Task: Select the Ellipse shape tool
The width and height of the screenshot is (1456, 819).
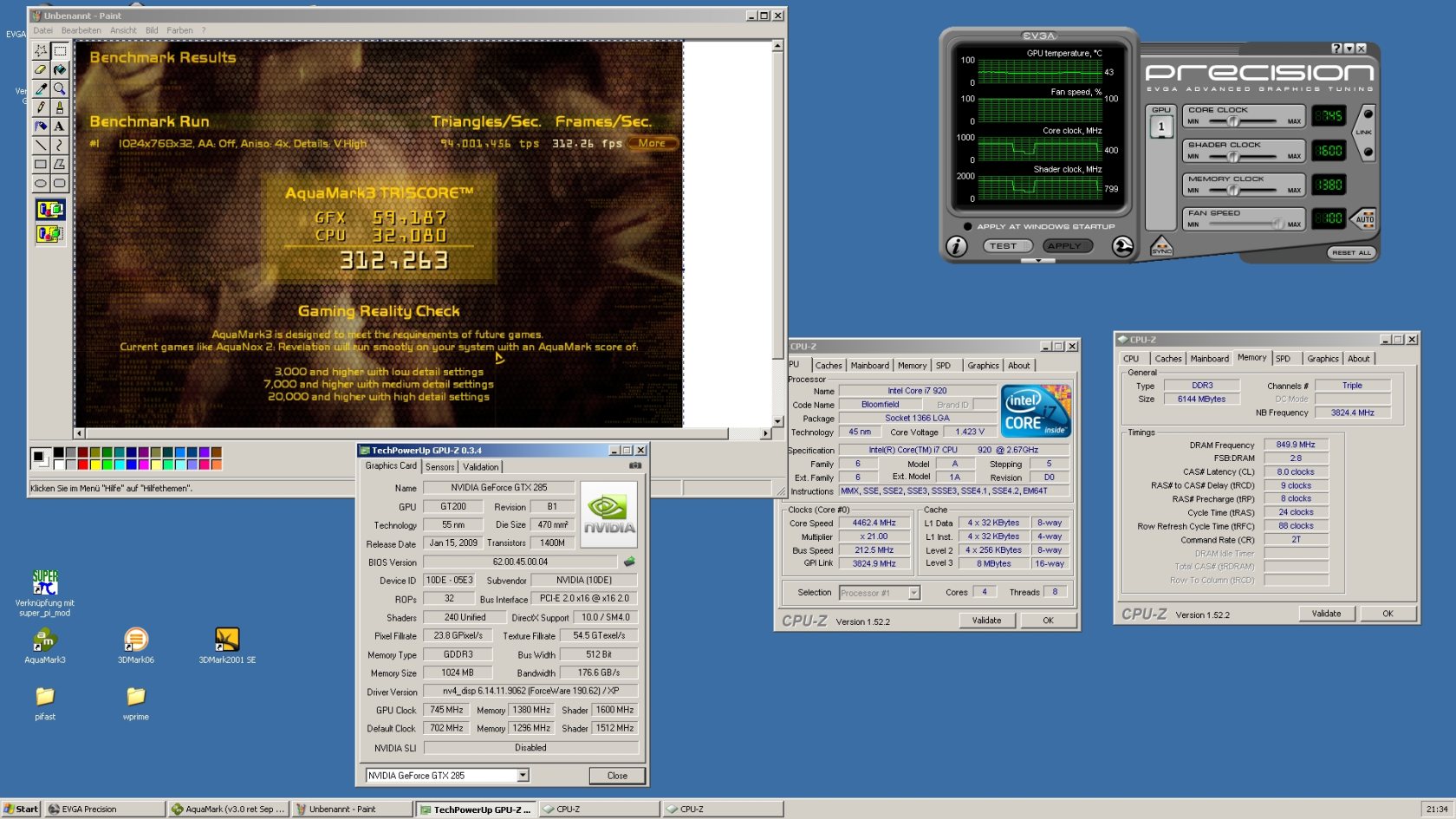Action: tap(41, 184)
